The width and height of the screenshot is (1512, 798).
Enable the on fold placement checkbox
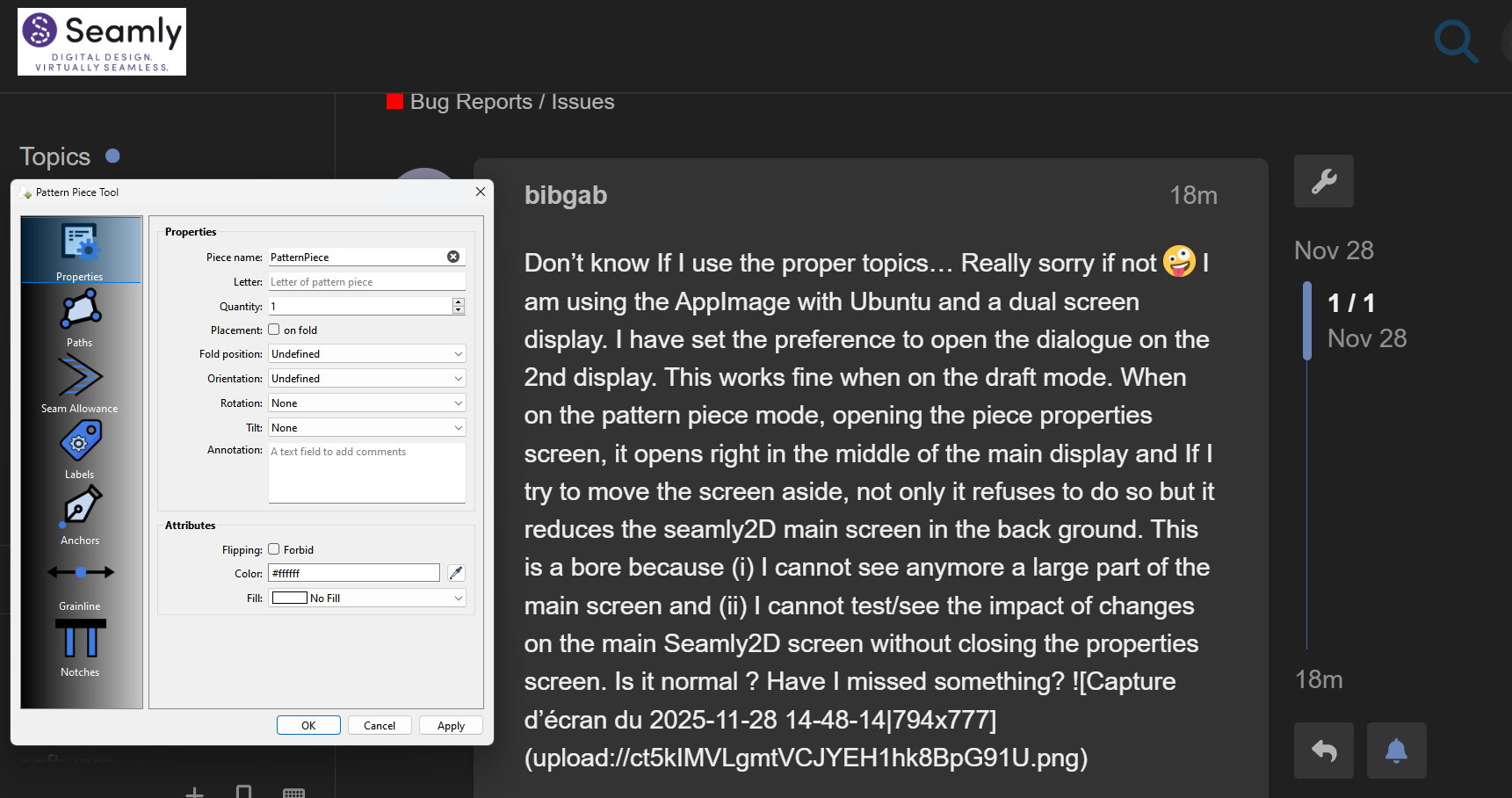coord(274,330)
